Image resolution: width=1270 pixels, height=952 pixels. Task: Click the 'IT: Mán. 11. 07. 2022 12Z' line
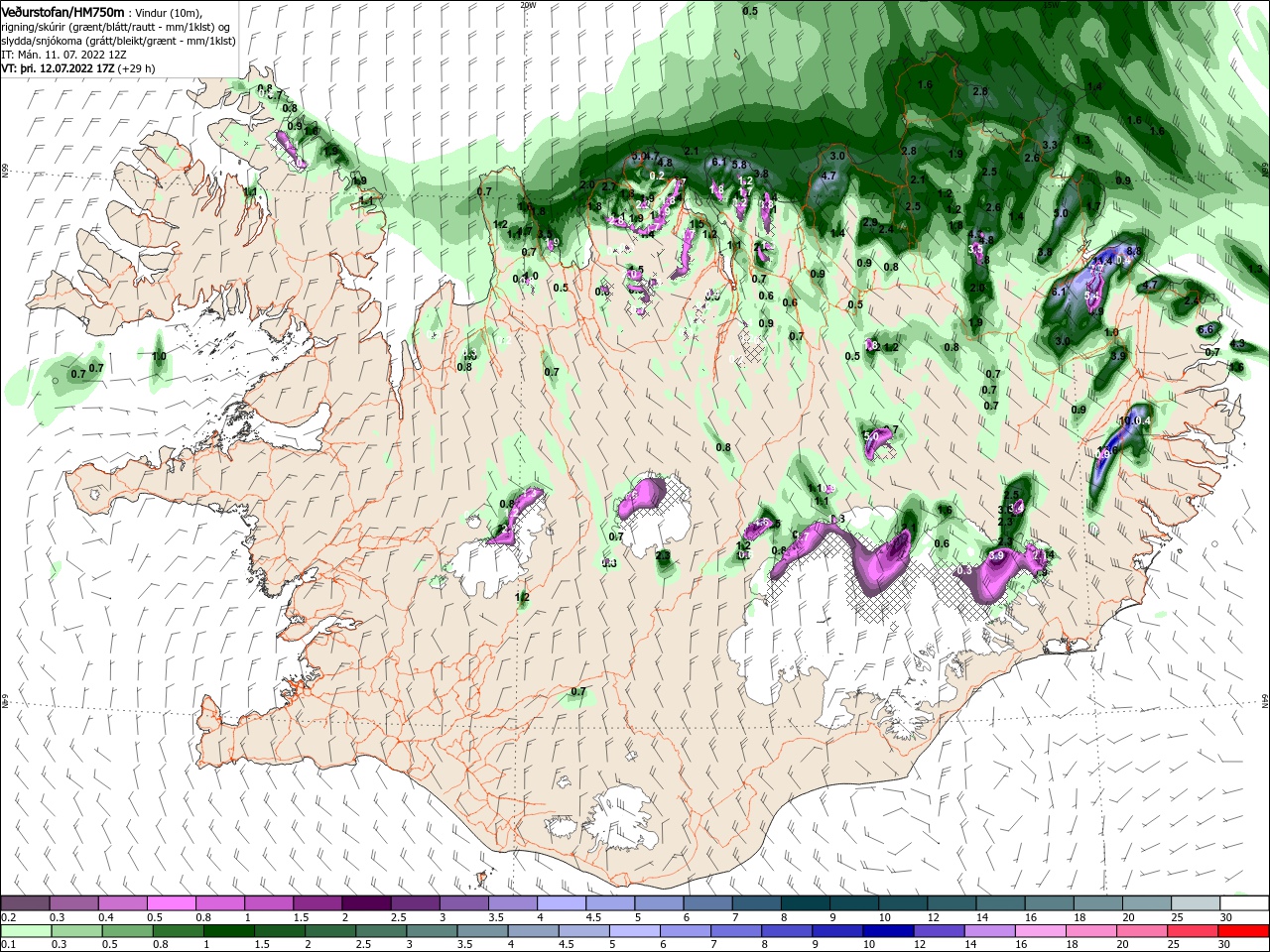click(x=63, y=54)
